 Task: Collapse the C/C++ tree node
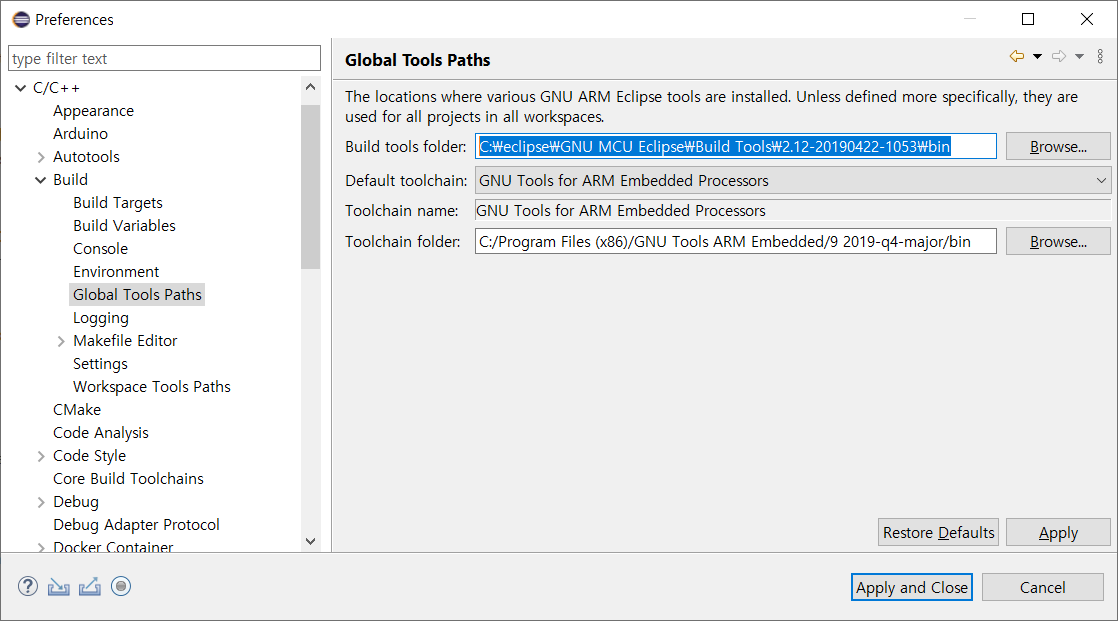point(21,88)
